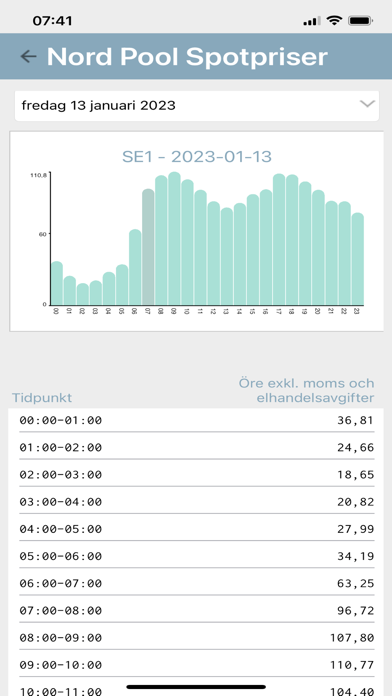This screenshot has width=392, height=696.
Task: Tap the Öre exkl. moms column header
Action: [306, 391]
